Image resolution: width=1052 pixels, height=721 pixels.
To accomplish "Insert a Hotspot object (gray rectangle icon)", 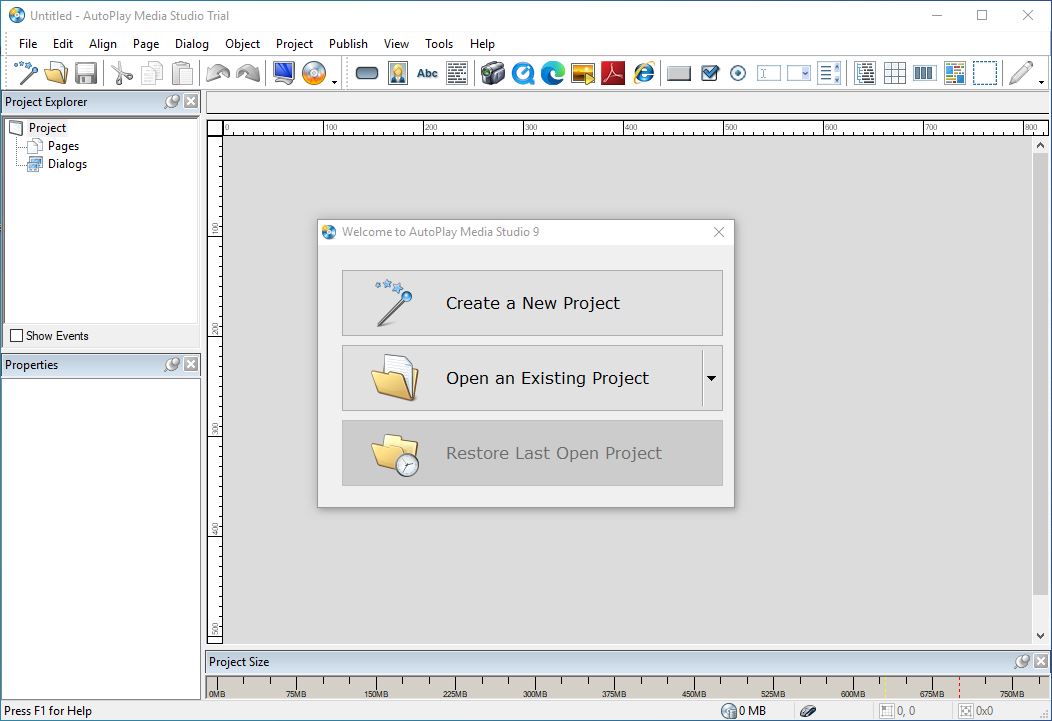I will pos(679,72).
